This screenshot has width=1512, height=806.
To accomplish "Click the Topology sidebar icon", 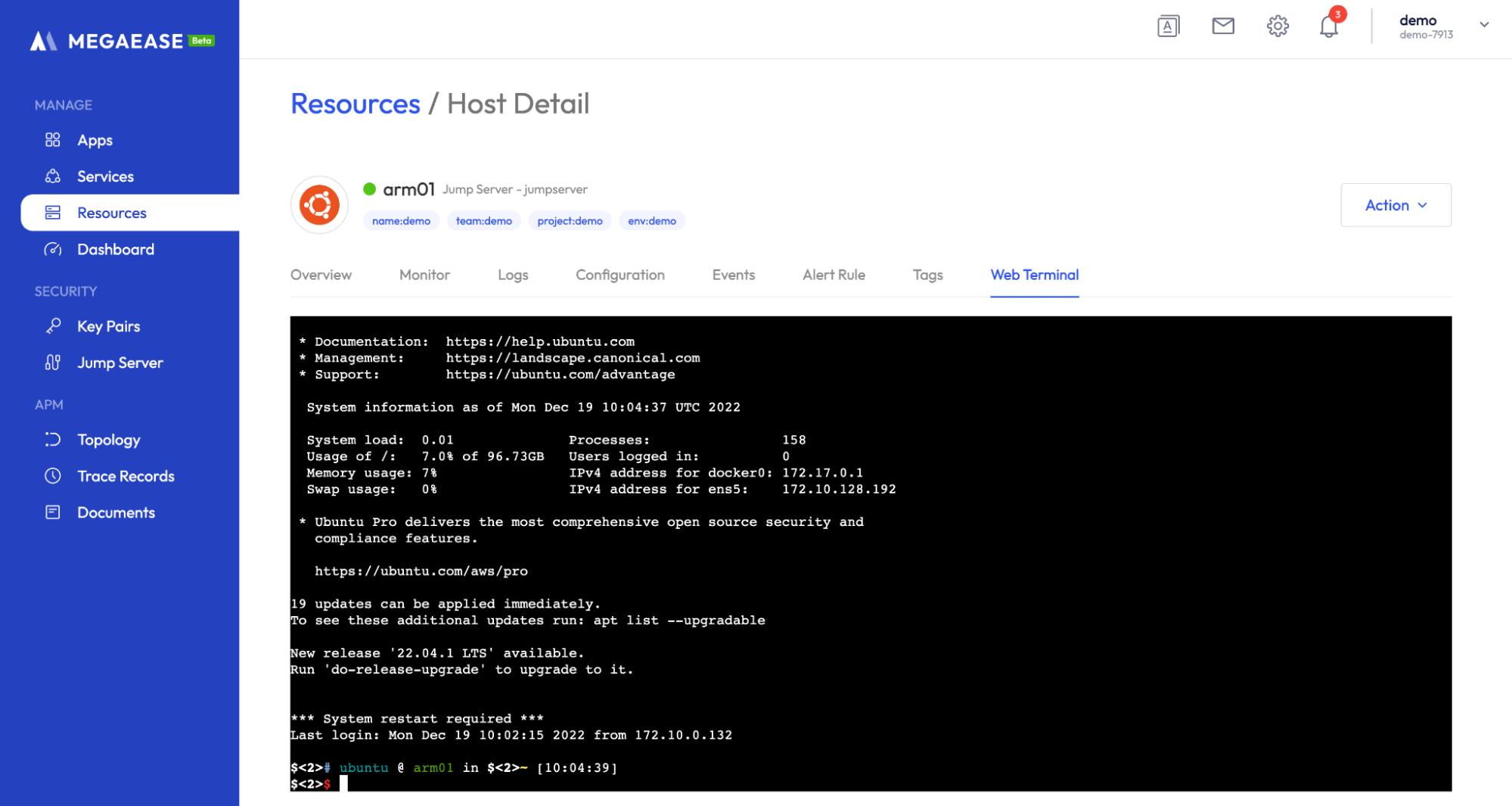I will 53,440.
